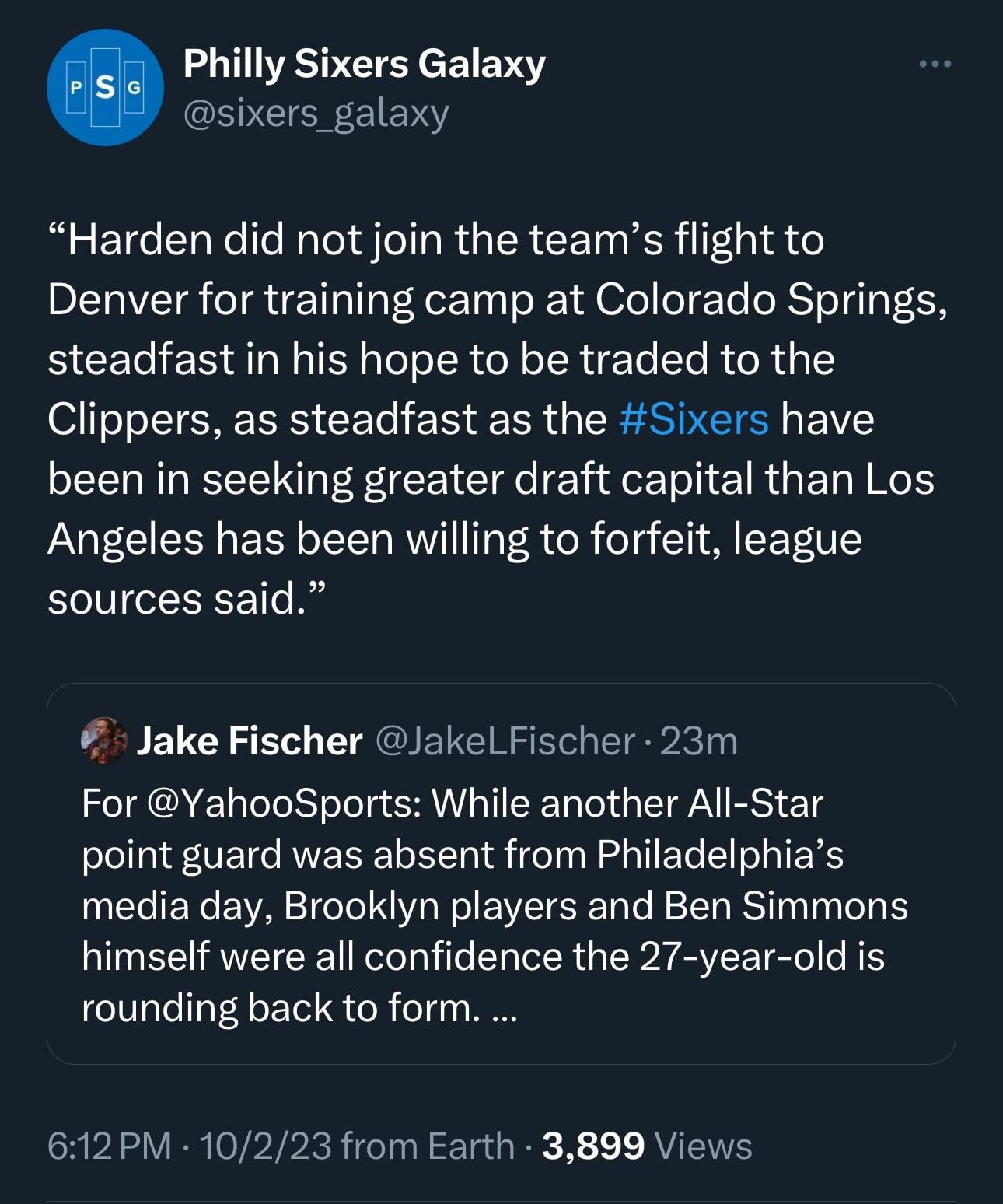Open the PSG profile avatar
1003x1204 pixels.
click(x=105, y=87)
